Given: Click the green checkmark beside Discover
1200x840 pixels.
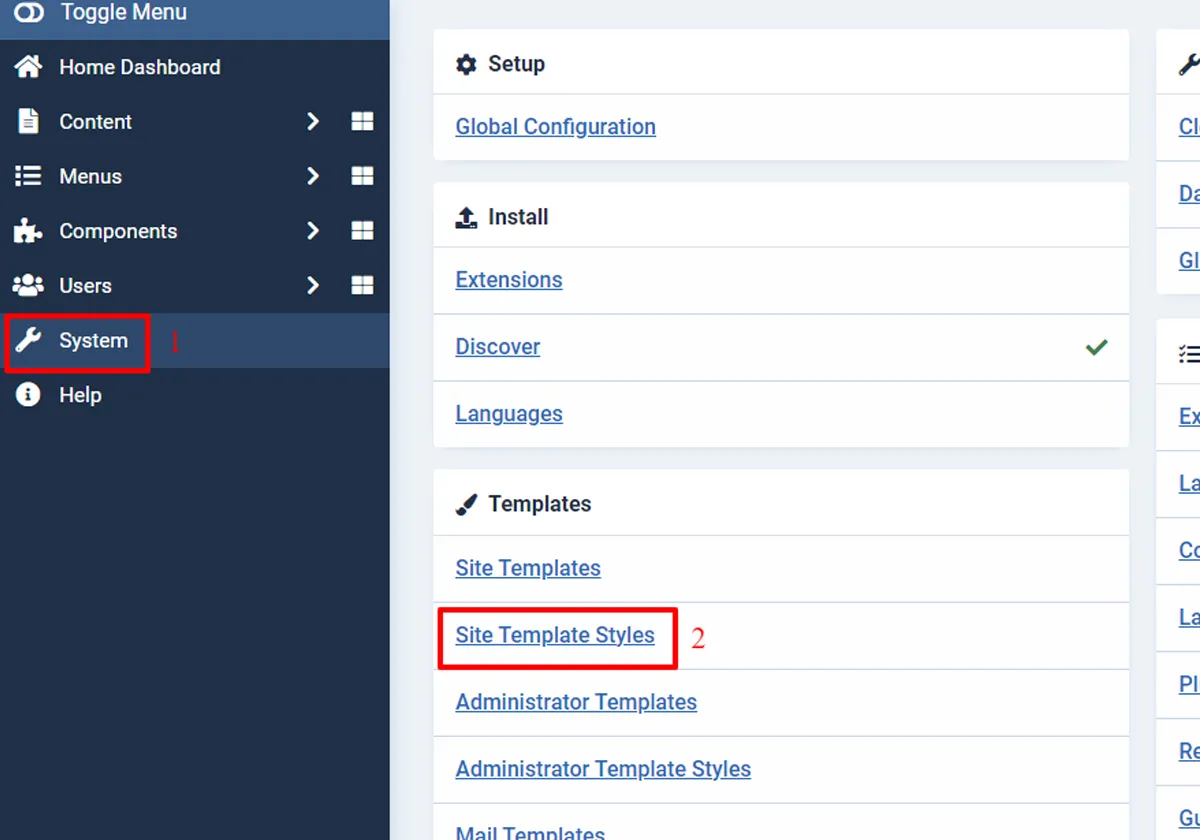Looking at the screenshot, I should click(x=1097, y=347).
